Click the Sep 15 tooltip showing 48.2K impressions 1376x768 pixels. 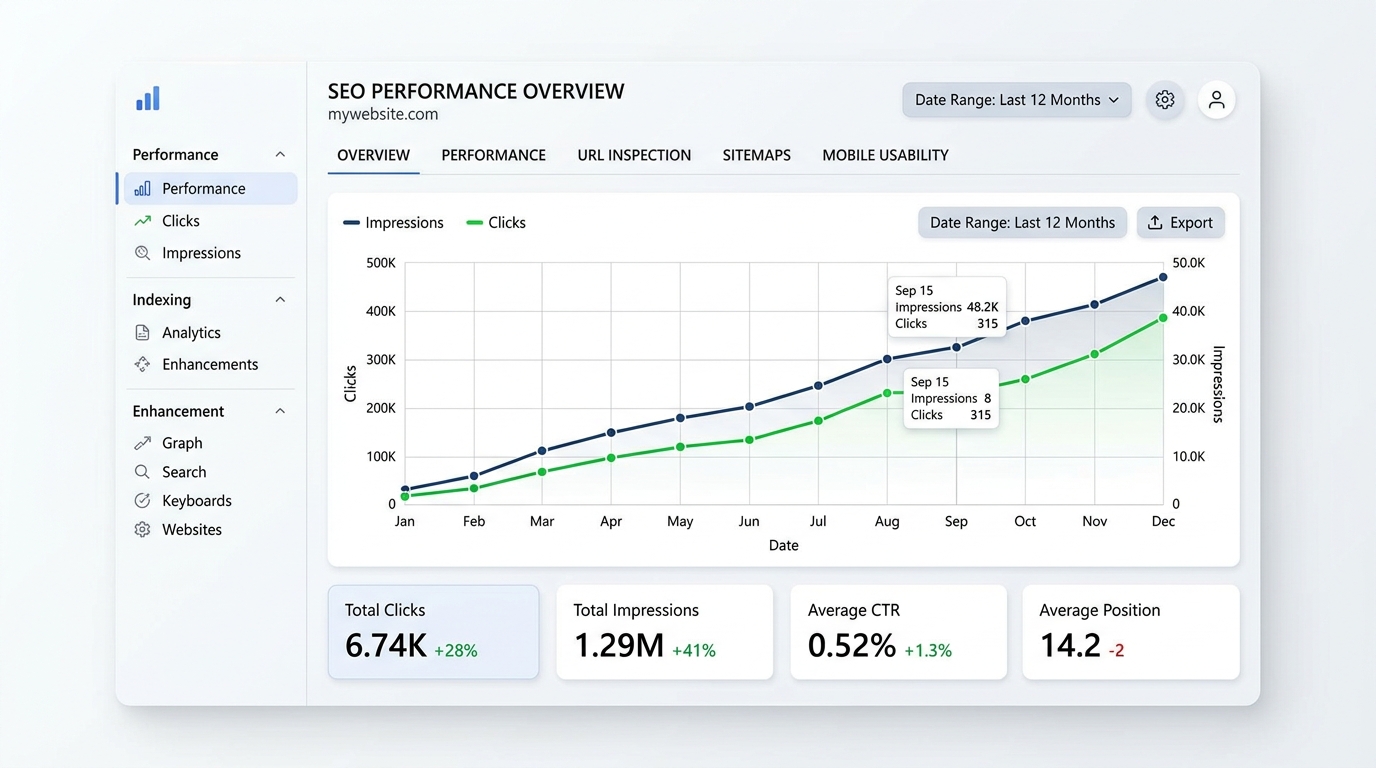[947, 307]
